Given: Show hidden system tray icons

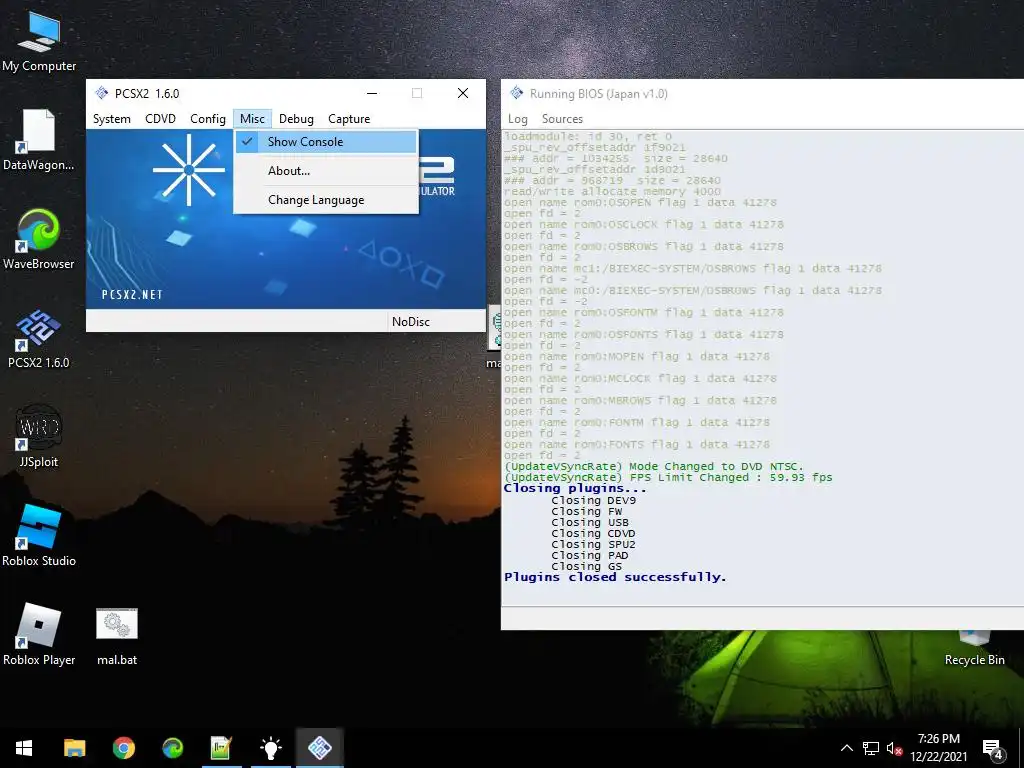Looking at the screenshot, I should (846, 748).
